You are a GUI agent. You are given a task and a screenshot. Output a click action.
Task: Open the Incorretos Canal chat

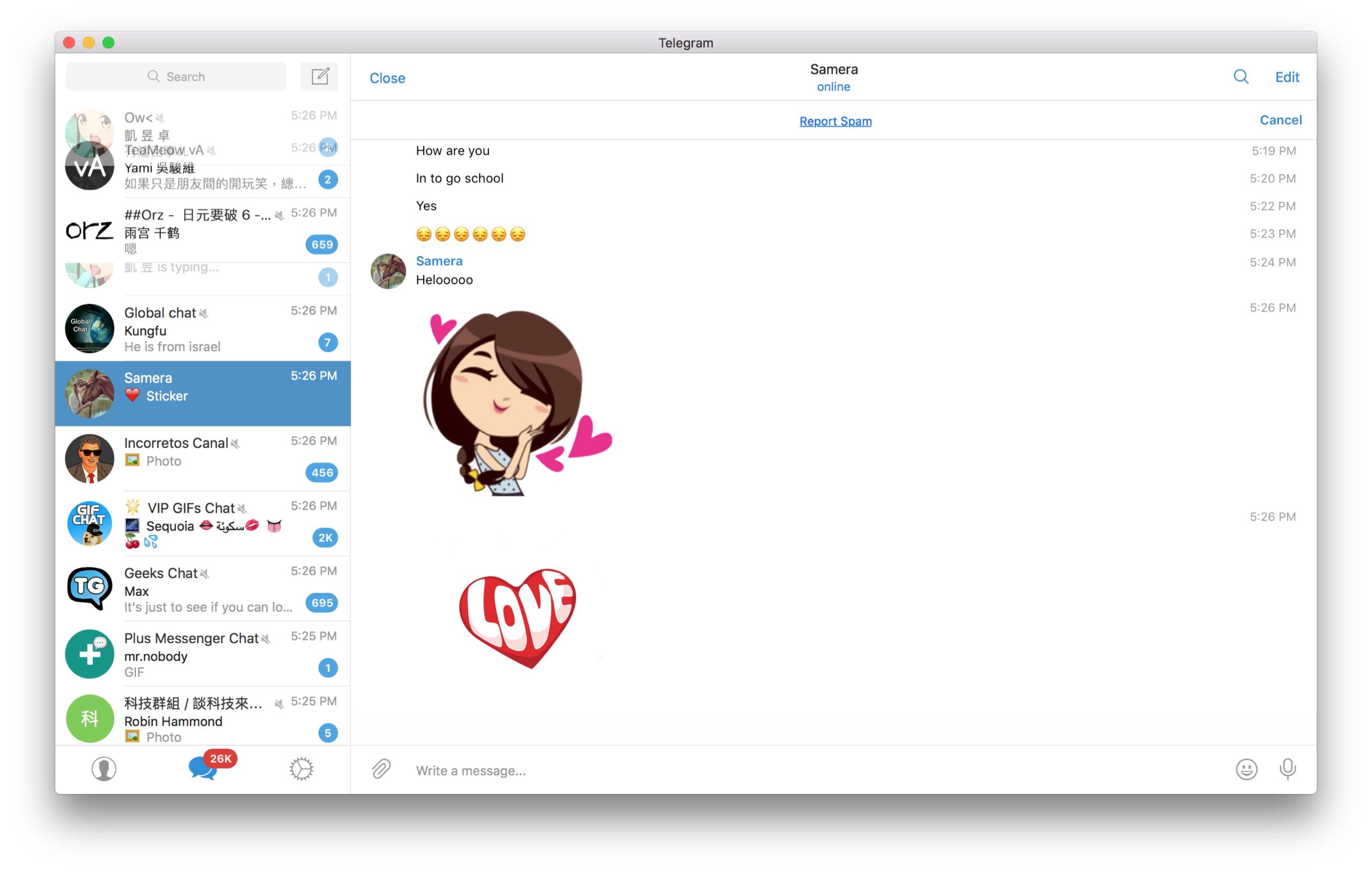click(x=203, y=458)
